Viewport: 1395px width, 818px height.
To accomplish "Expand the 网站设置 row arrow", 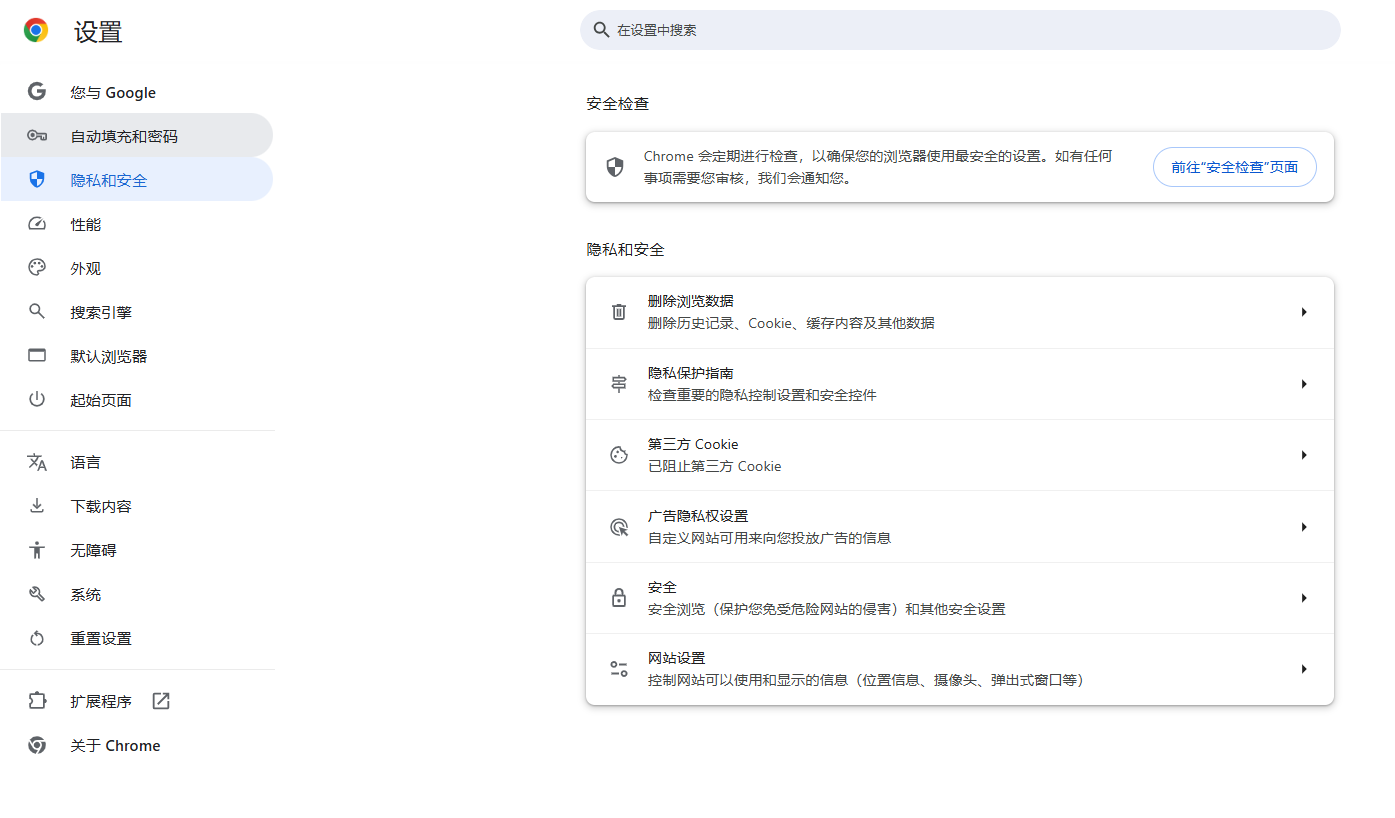I will coord(1304,669).
